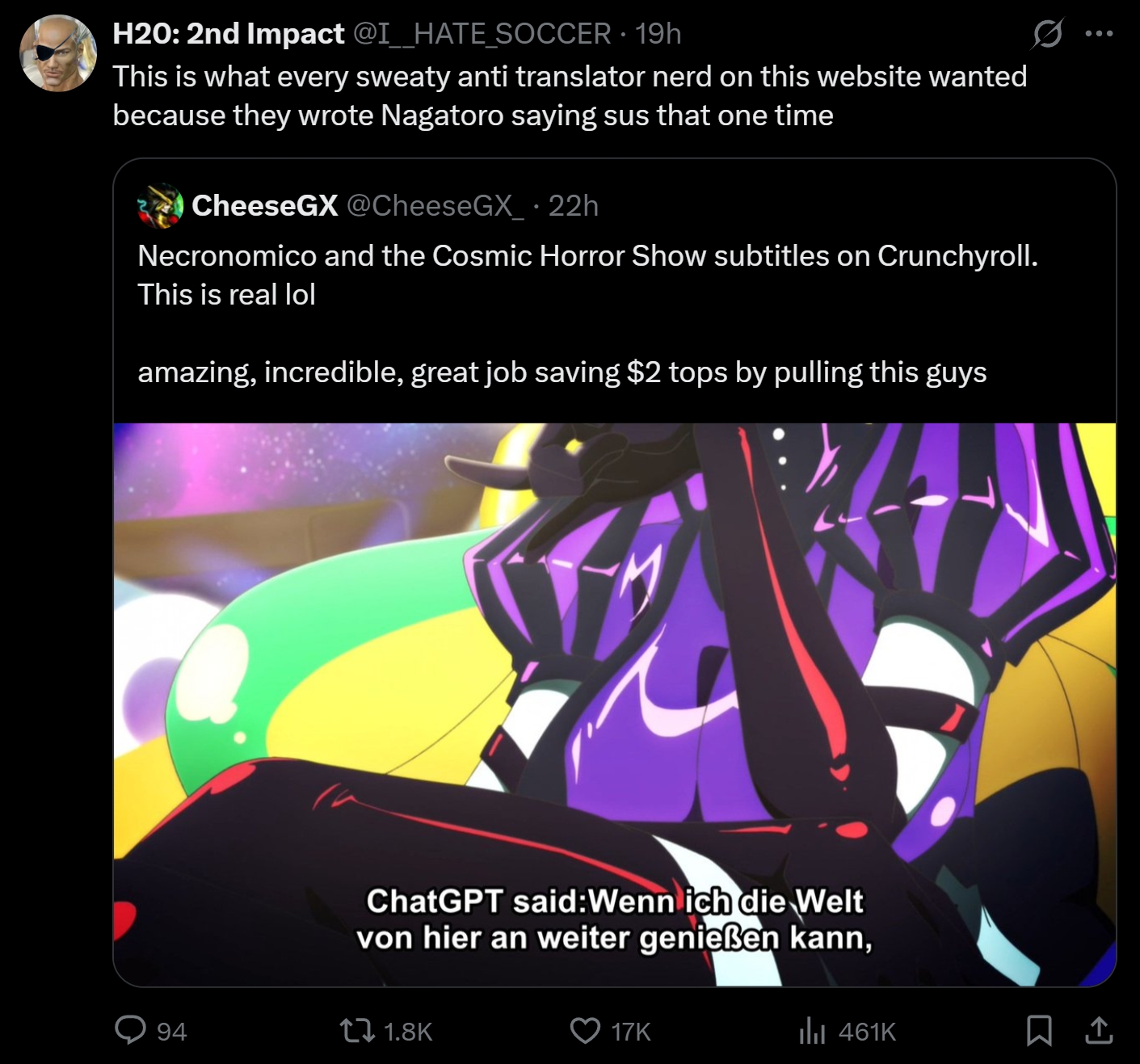The height and width of the screenshot is (1064, 1140).
Task: Click the H2O: 2nd Impact display name
Action: 229,34
